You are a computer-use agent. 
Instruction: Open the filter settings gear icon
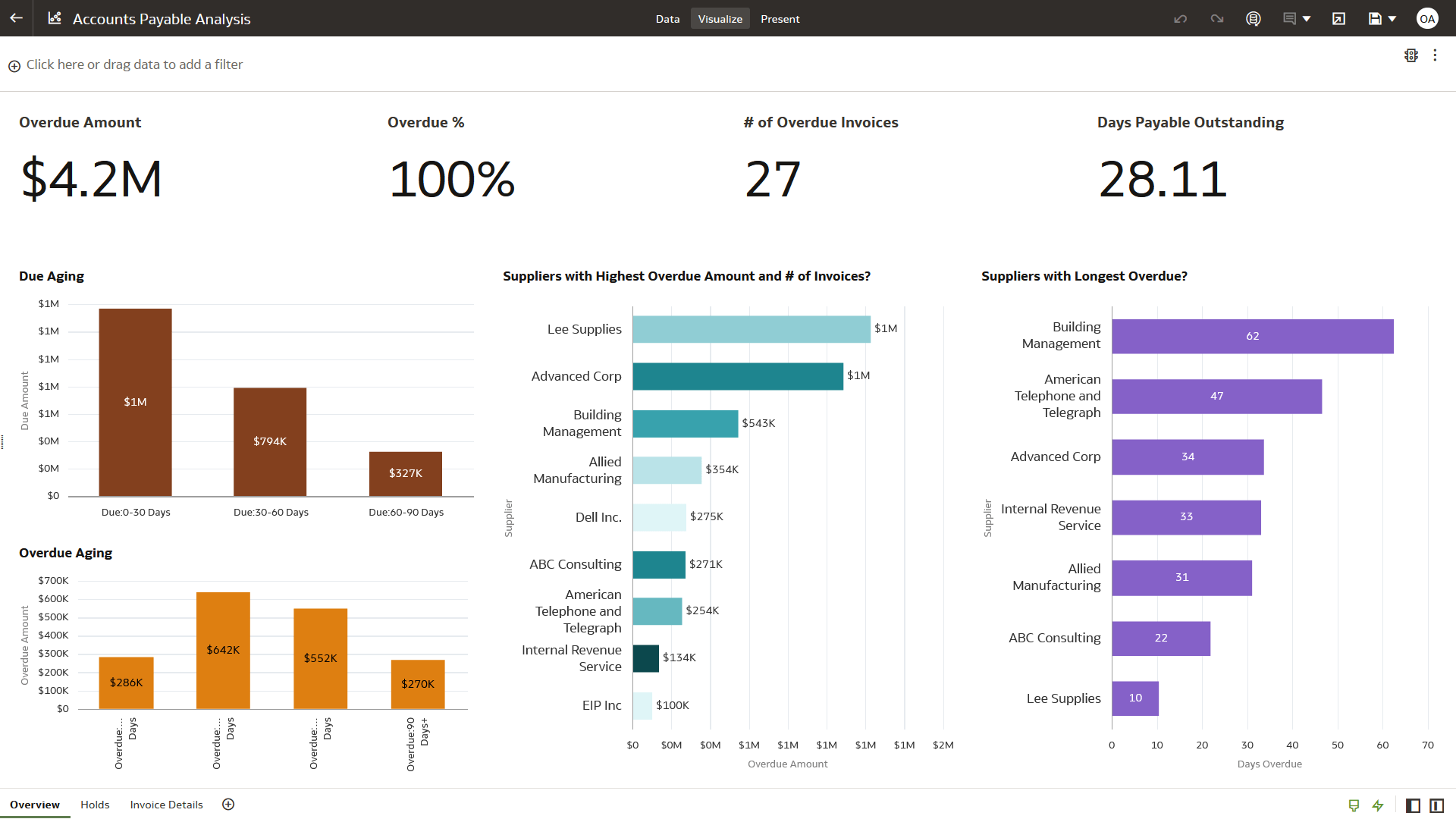1411,55
